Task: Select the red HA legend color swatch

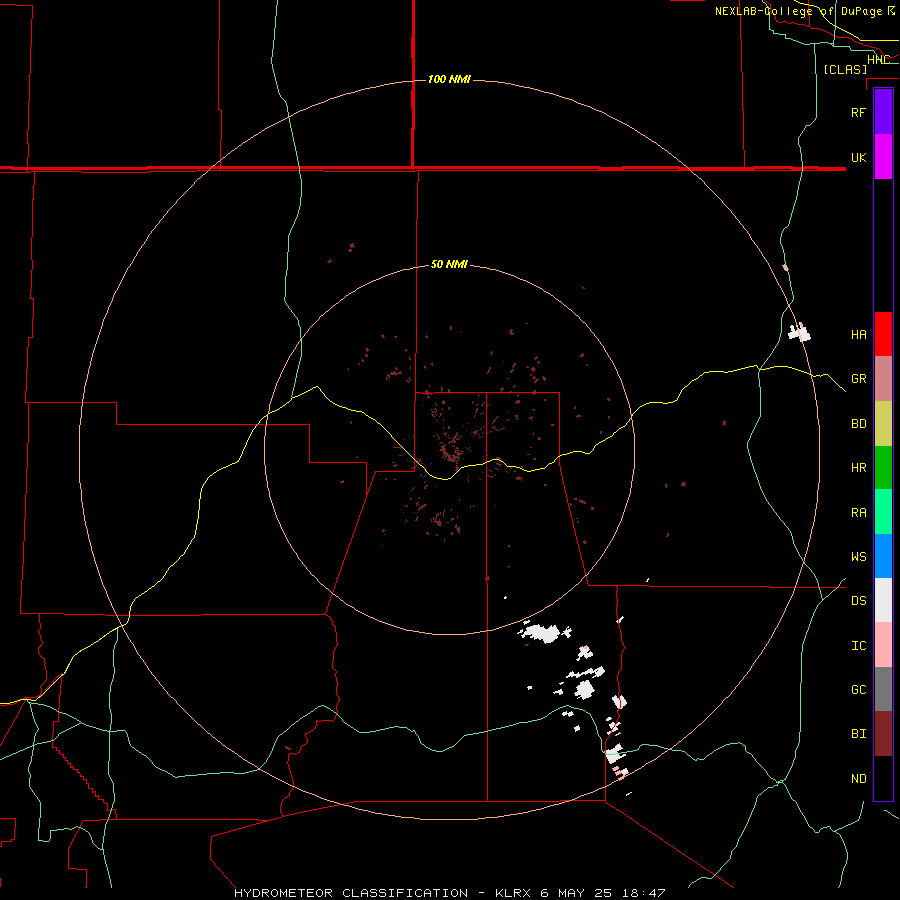Action: [x=883, y=334]
